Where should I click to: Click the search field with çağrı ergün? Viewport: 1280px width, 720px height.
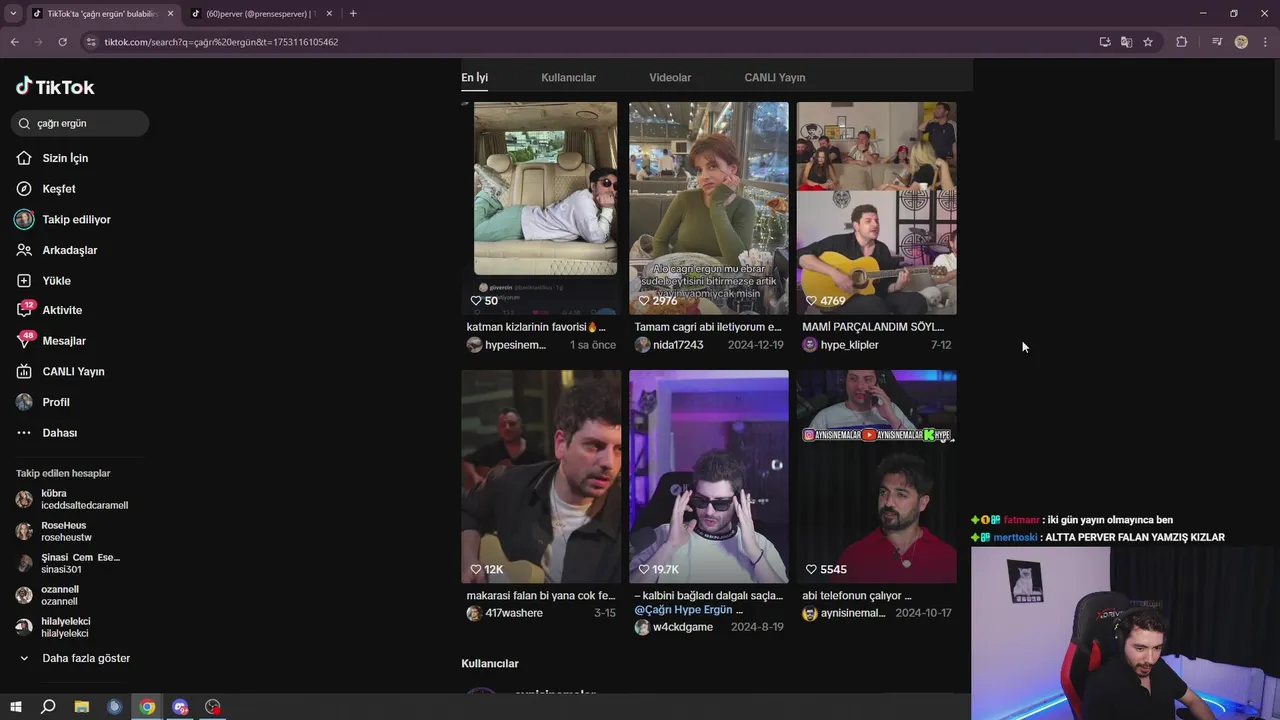point(80,123)
